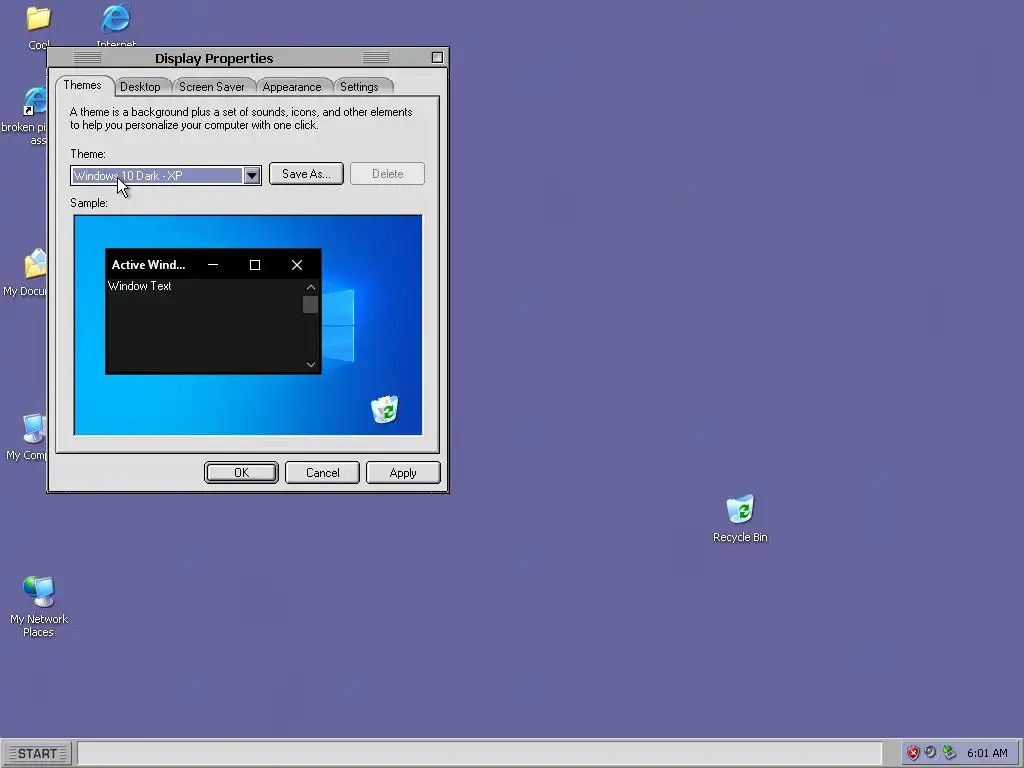Confirm with the OK button
Image resolution: width=1024 pixels, height=768 pixels.
[x=241, y=473]
